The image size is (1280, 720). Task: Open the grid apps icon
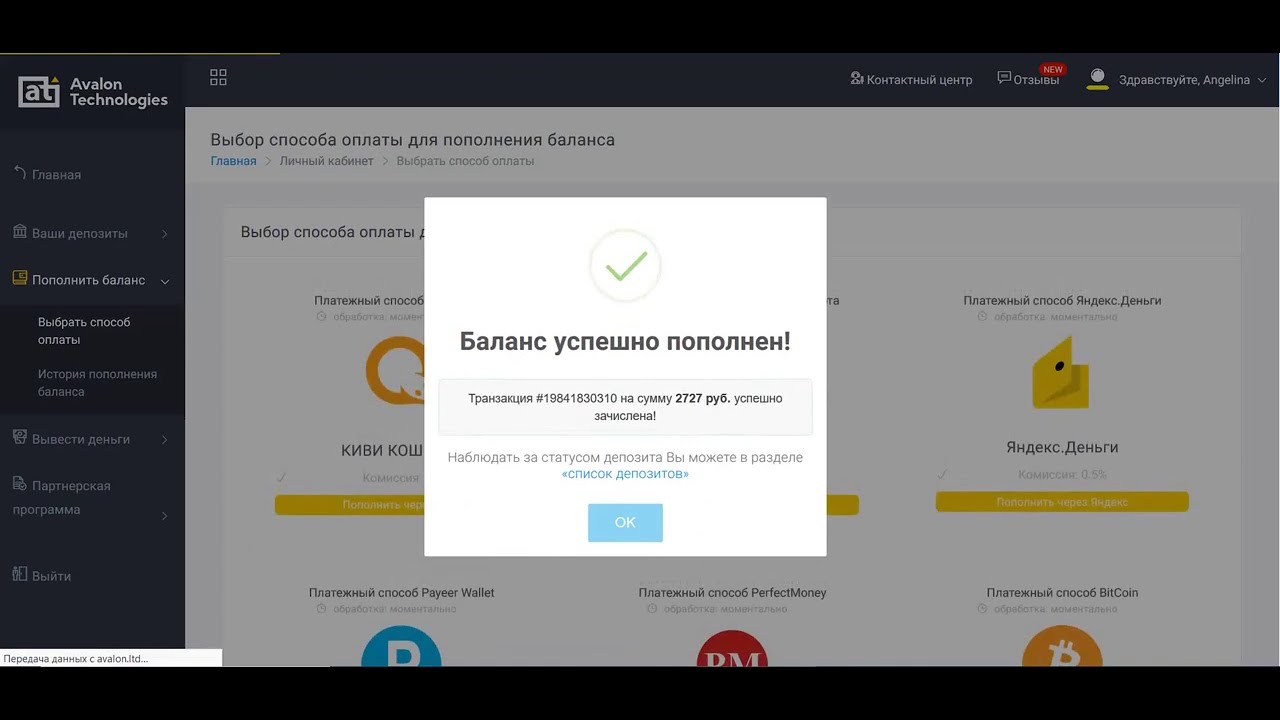pyautogui.click(x=218, y=78)
